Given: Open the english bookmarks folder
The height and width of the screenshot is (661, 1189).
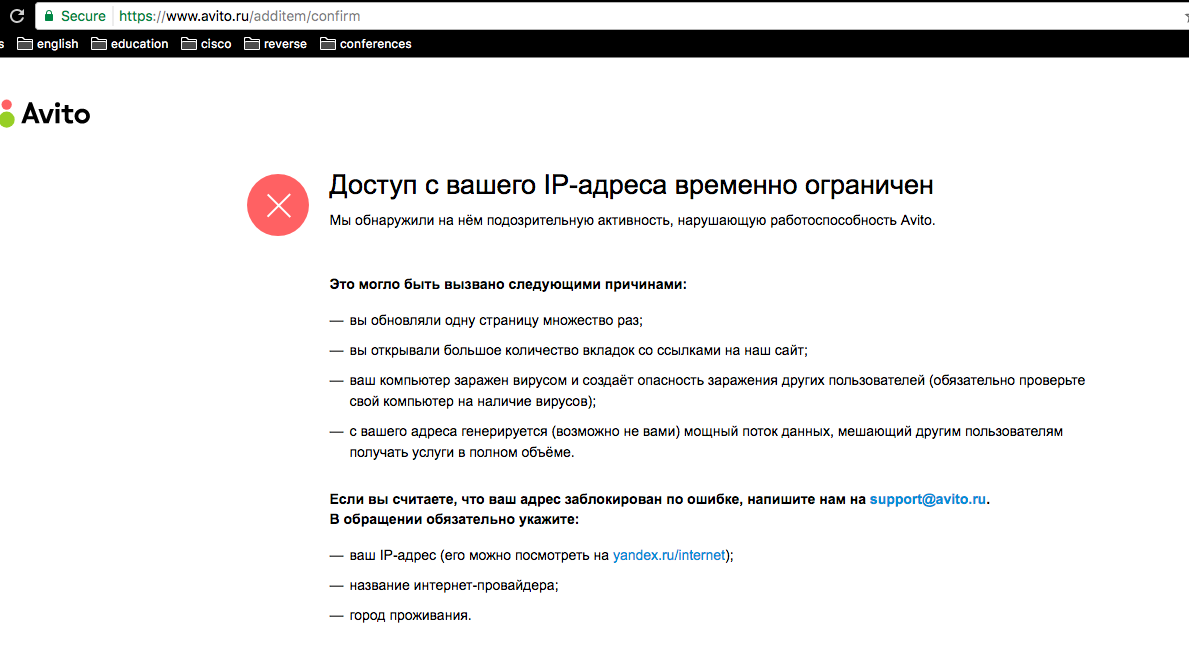Looking at the screenshot, I should point(48,44).
